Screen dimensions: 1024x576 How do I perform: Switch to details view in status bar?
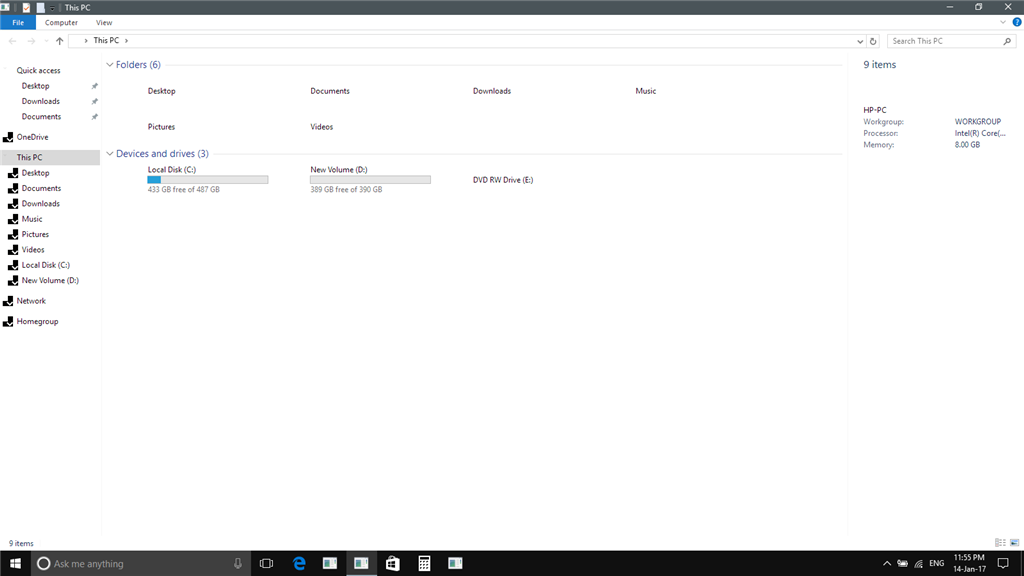(1000, 543)
